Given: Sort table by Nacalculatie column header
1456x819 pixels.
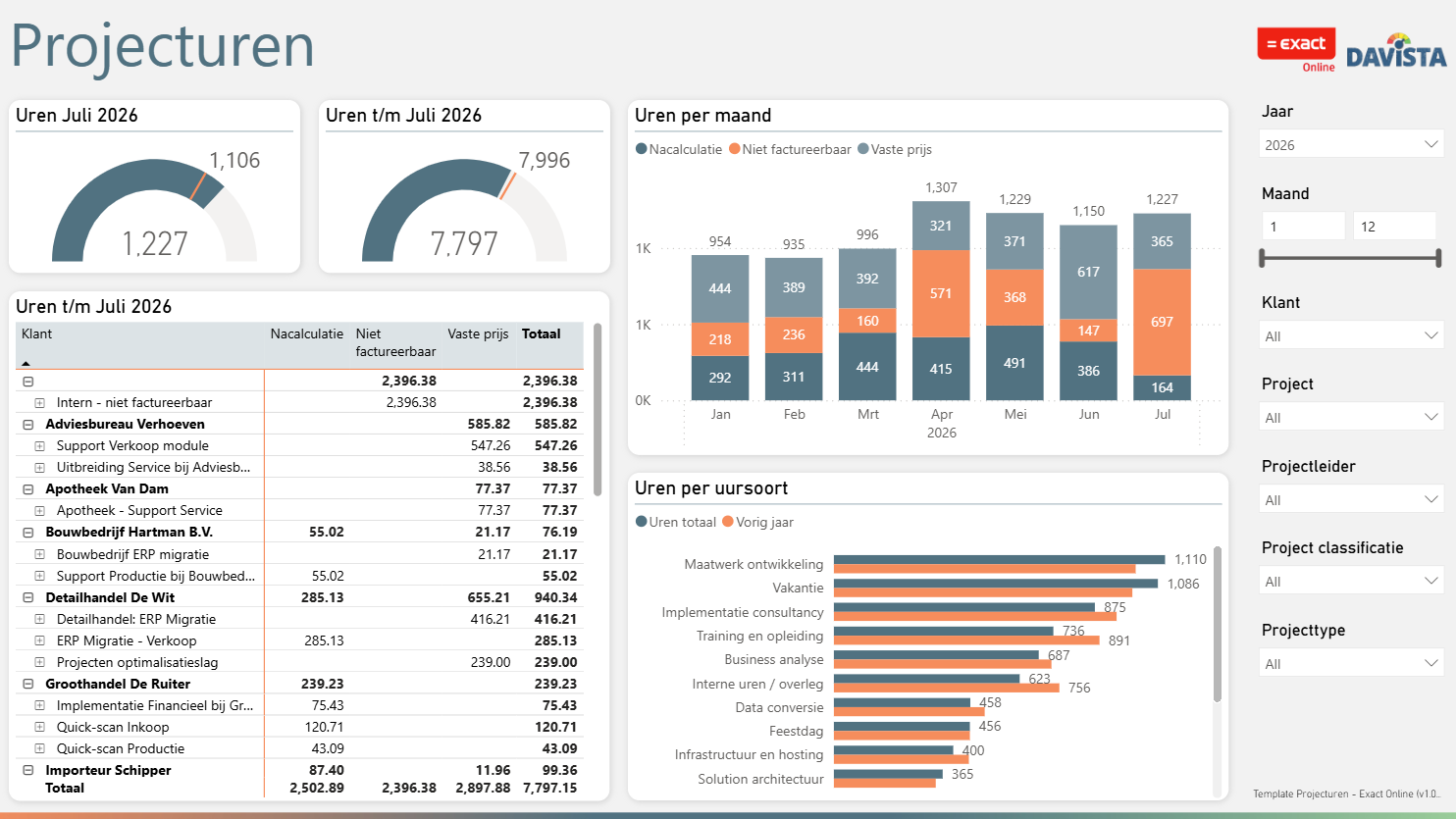Looking at the screenshot, I should 307,333.
